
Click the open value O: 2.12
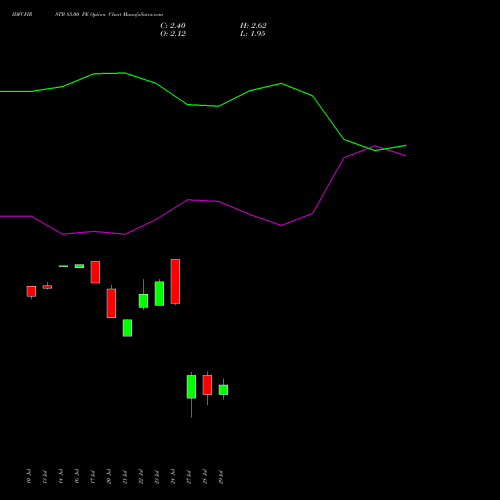tap(173, 34)
